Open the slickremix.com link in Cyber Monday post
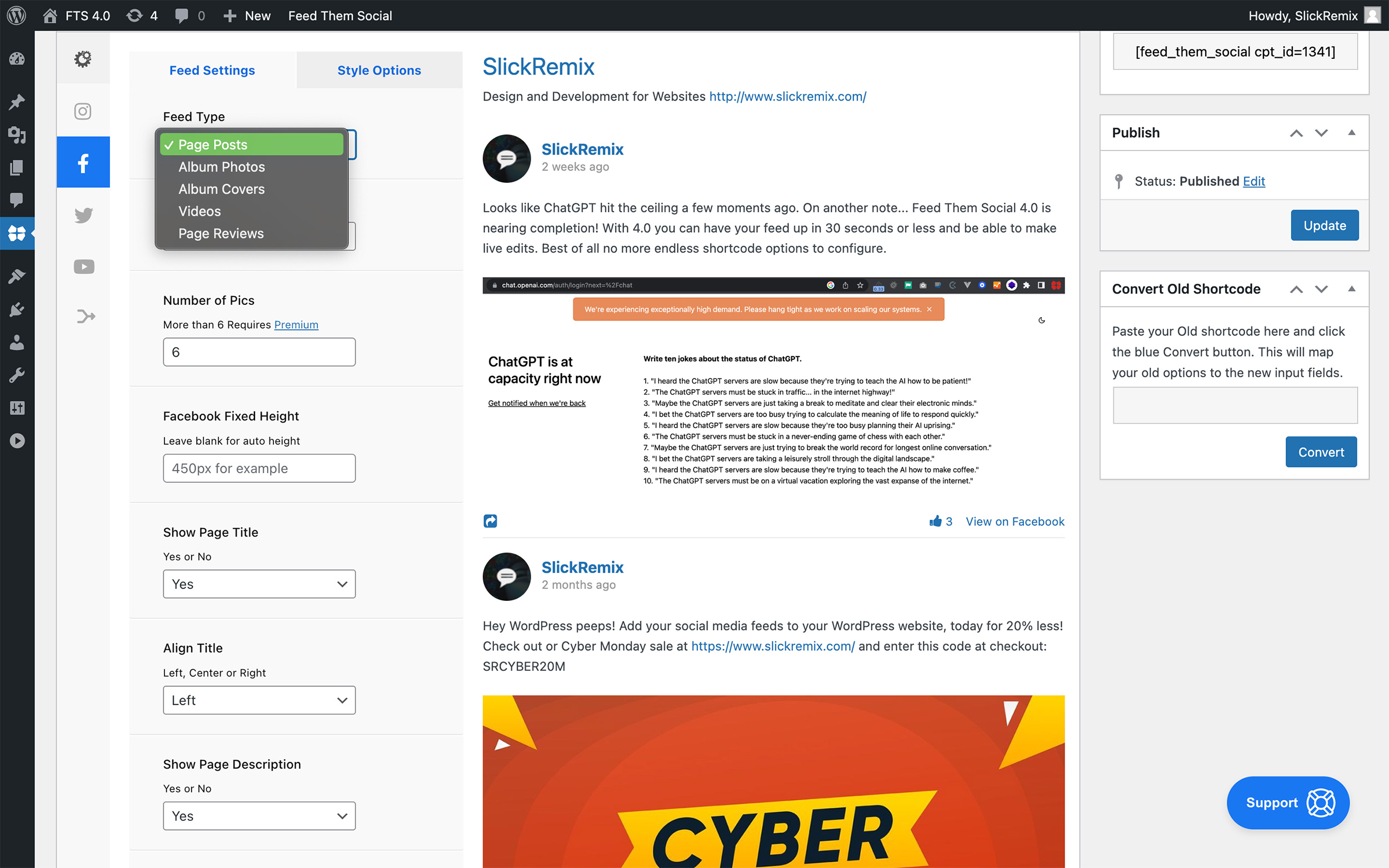 click(x=772, y=646)
